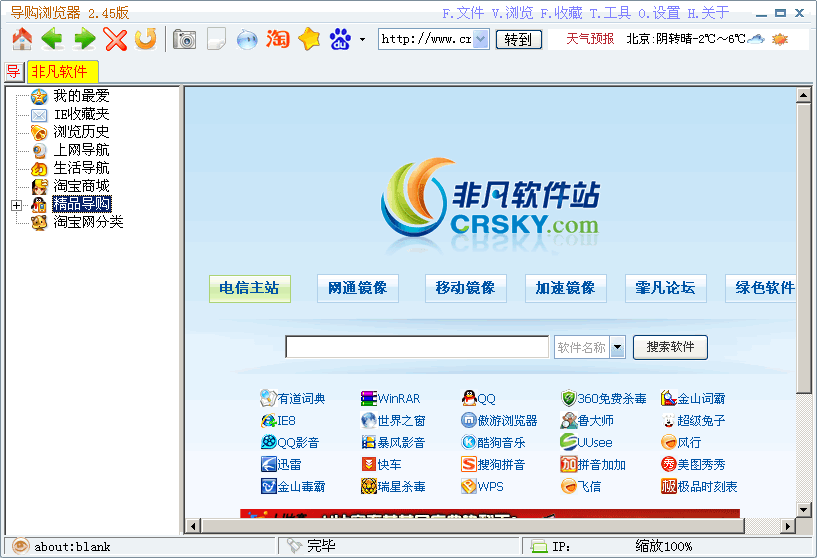The image size is (817, 558).
Task: Select 淘宝网分类 tree item
Action: coord(88,222)
